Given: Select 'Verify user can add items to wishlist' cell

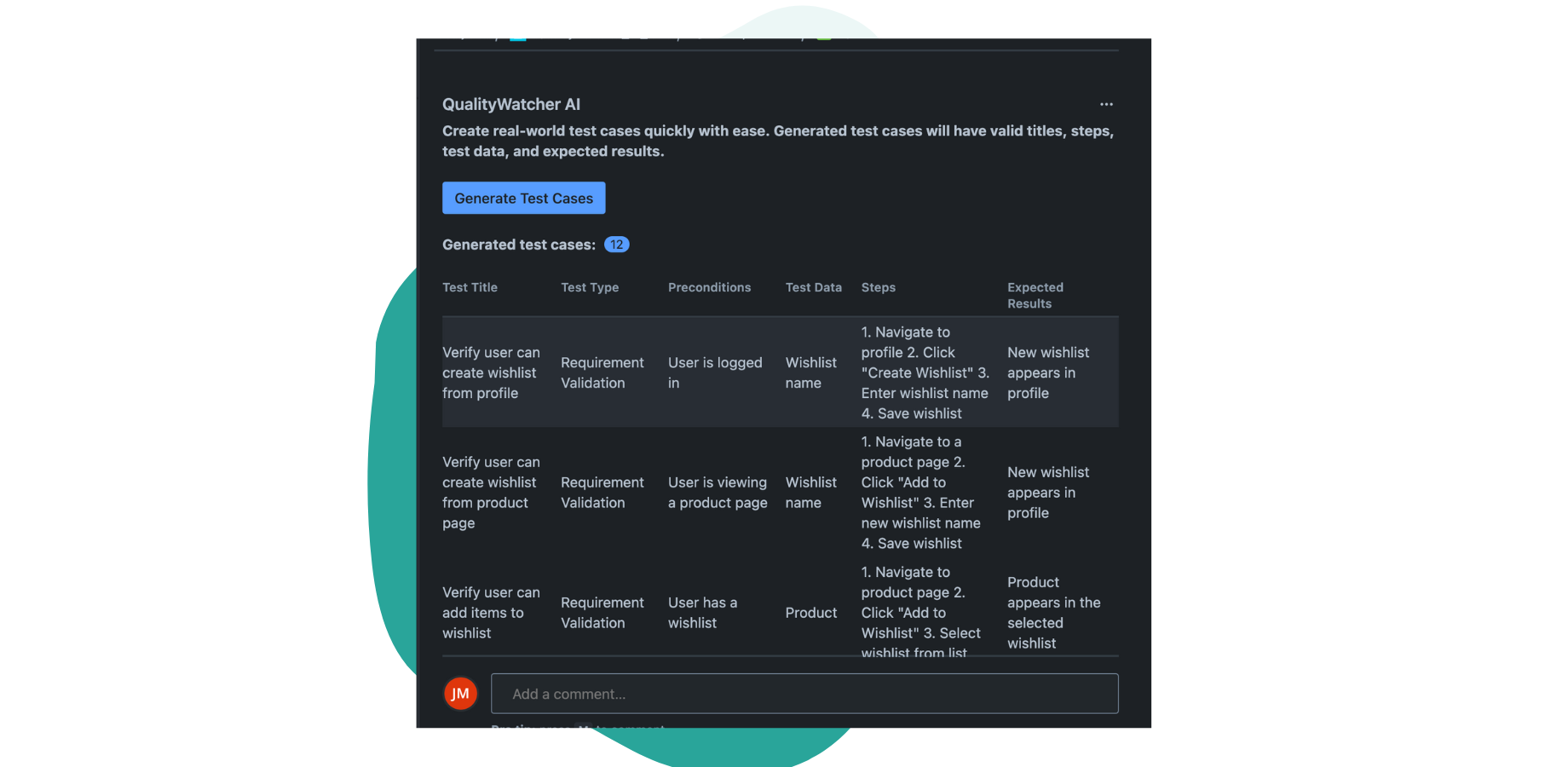Looking at the screenshot, I should 492,613.
